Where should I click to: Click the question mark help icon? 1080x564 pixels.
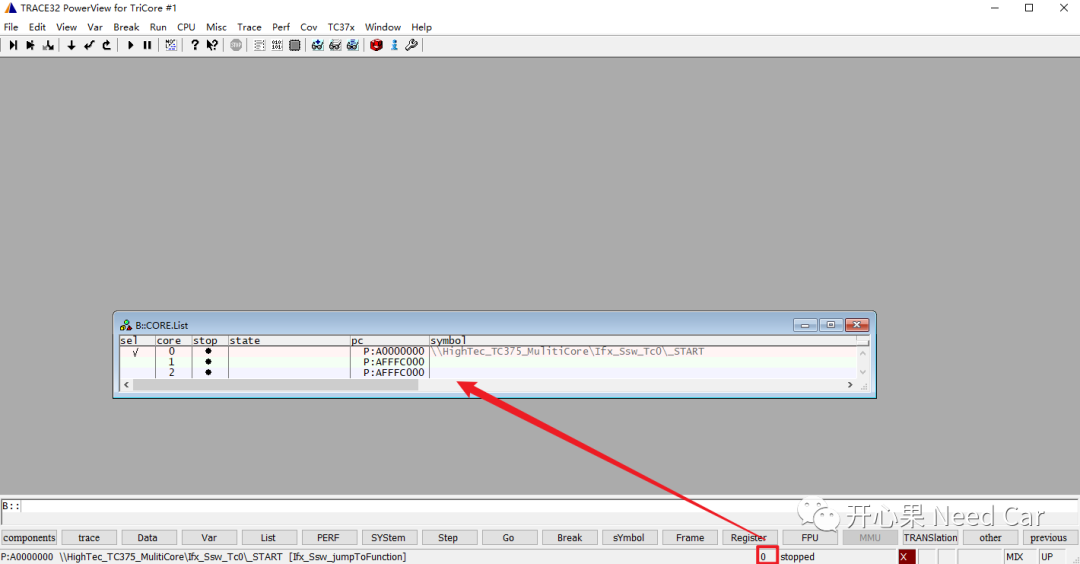(195, 45)
